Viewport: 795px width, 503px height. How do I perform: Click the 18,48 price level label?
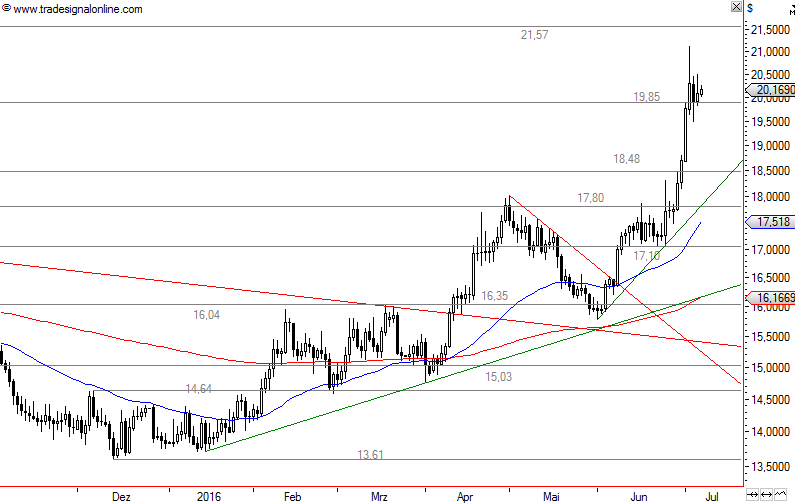click(626, 159)
